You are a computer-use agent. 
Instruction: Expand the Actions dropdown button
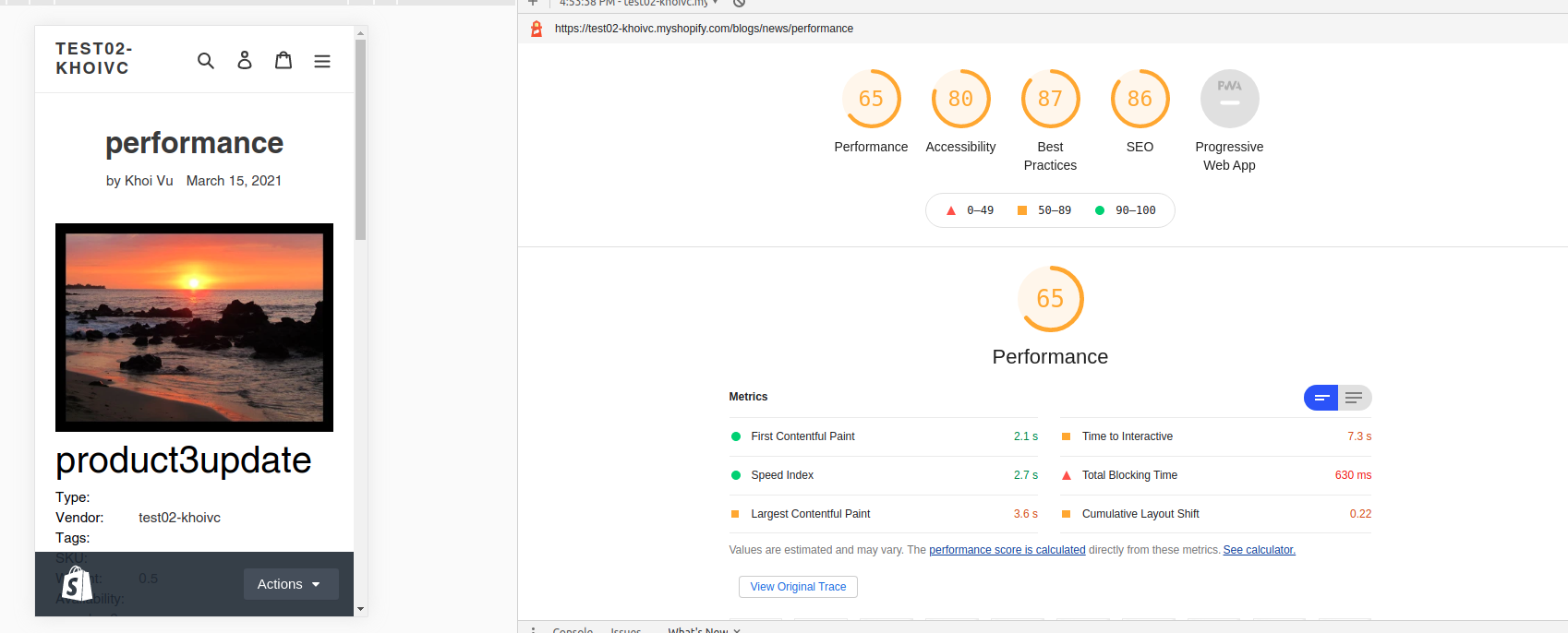pos(291,584)
